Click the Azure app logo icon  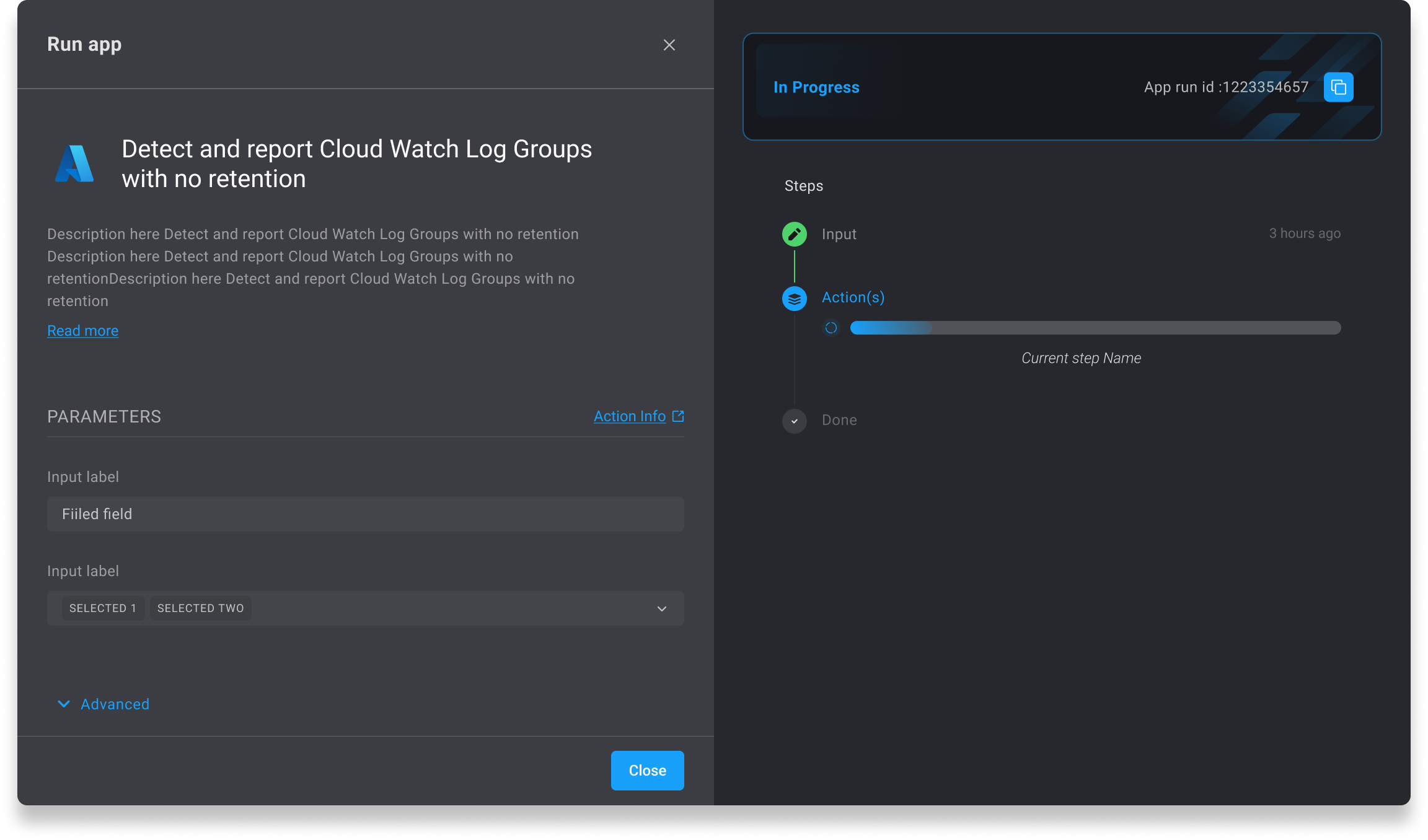tap(74, 164)
